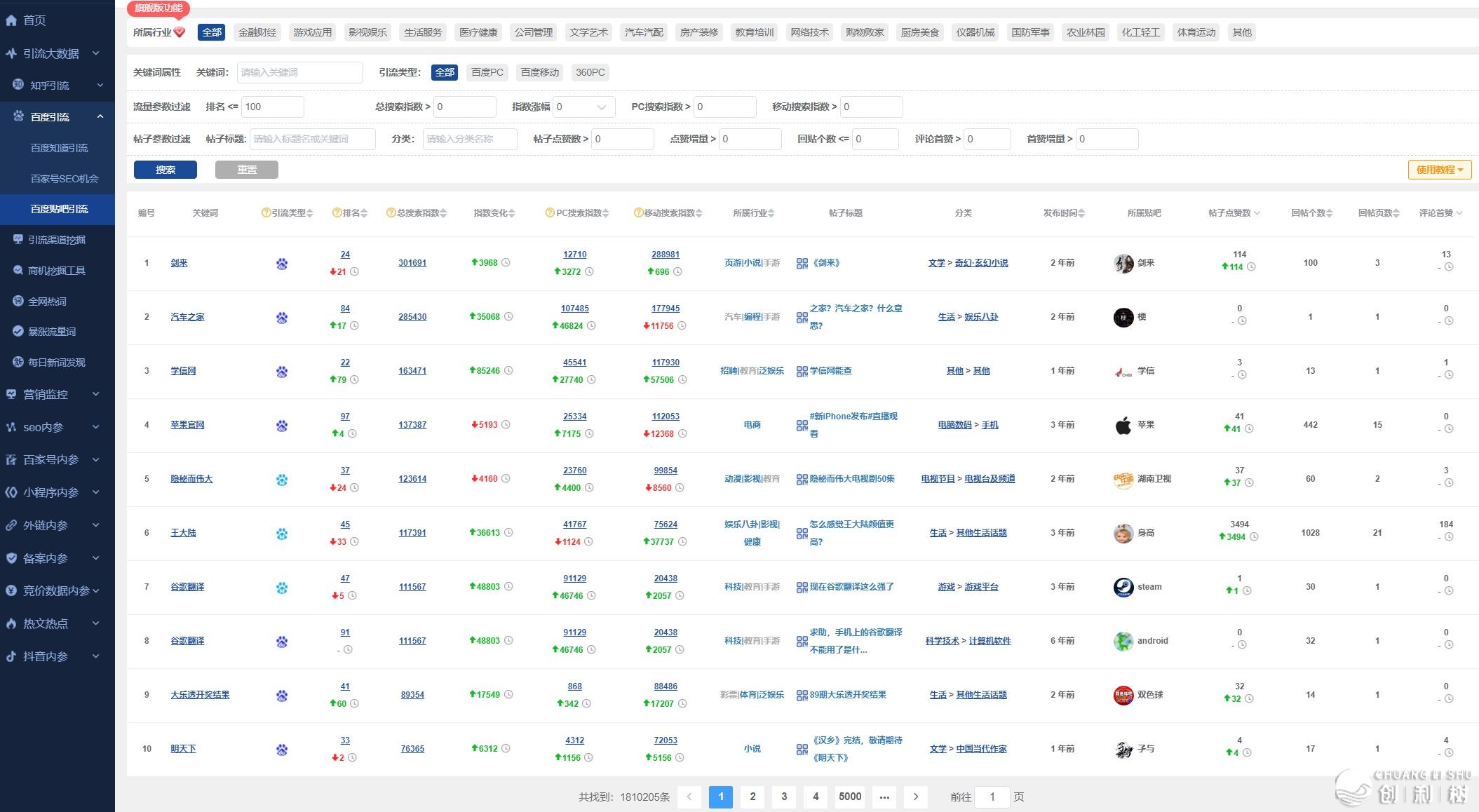The height and width of the screenshot is (812, 1479).
Task: Click the sort arrows on 总搜索指数 column
Action: [x=444, y=213]
